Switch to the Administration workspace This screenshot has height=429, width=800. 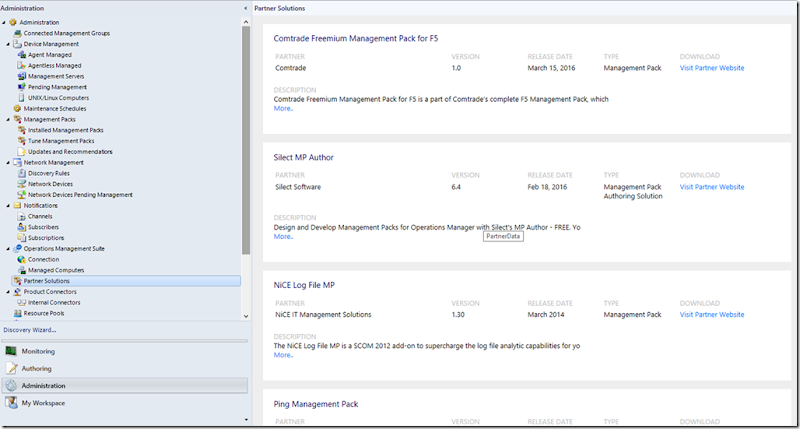(124, 386)
